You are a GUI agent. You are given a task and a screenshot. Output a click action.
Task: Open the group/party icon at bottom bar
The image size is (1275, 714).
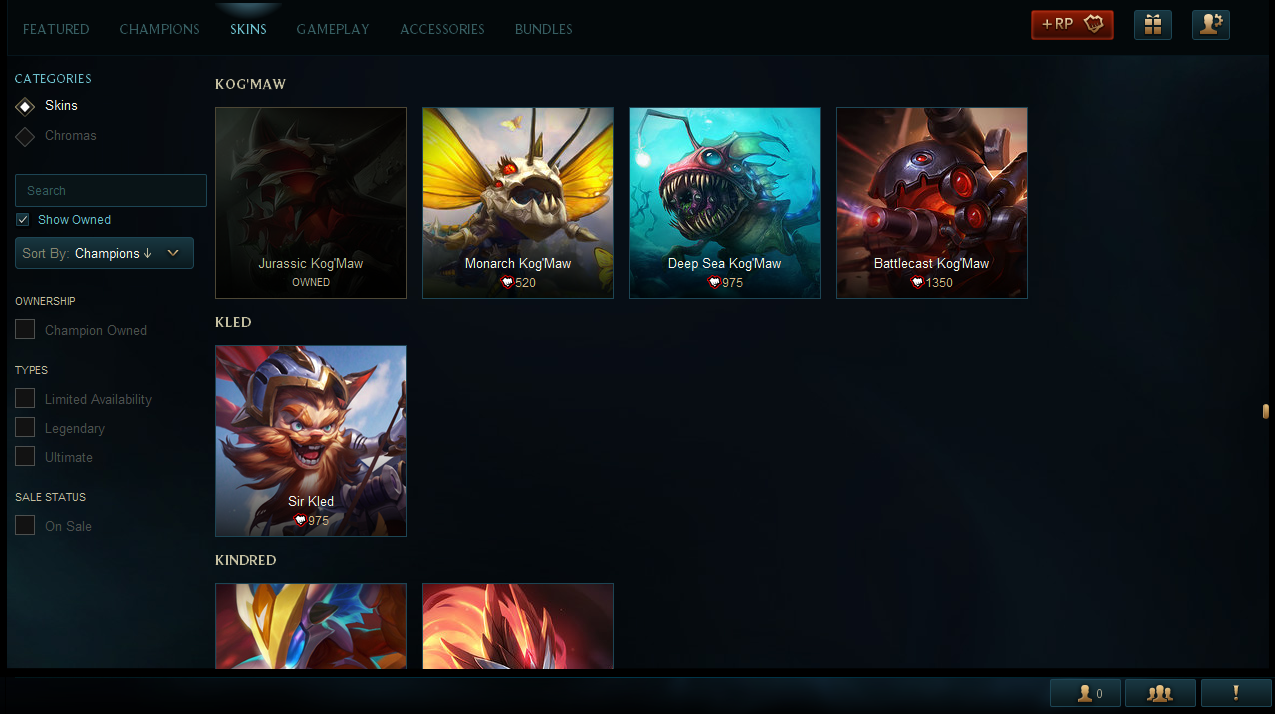[1160, 693]
